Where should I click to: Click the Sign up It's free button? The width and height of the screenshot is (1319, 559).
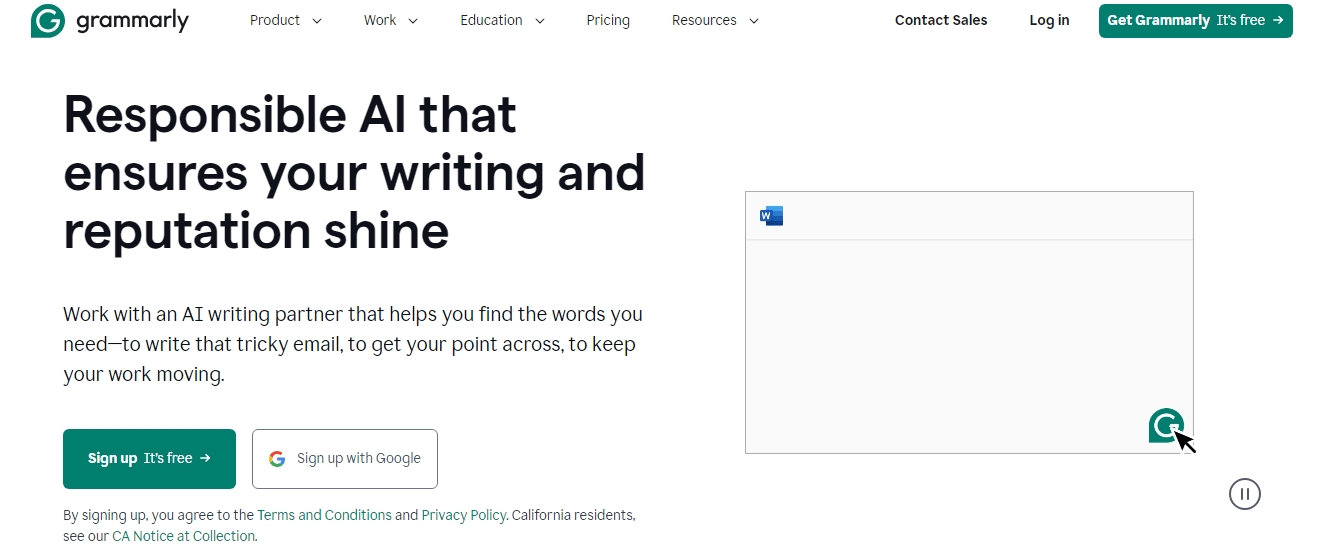[x=149, y=459]
